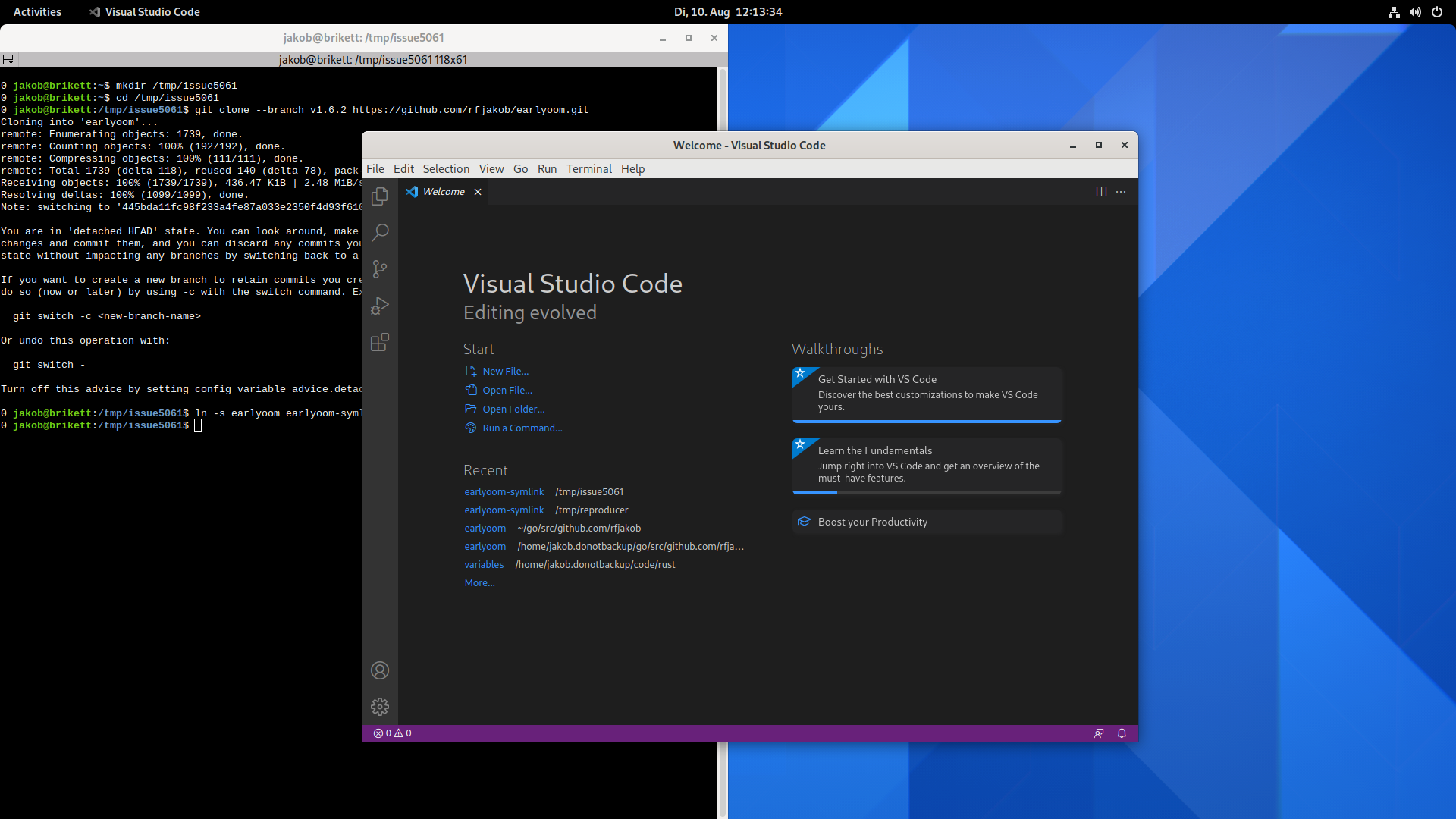
Task: Click the system volume icon in top bar
Action: (1415, 12)
